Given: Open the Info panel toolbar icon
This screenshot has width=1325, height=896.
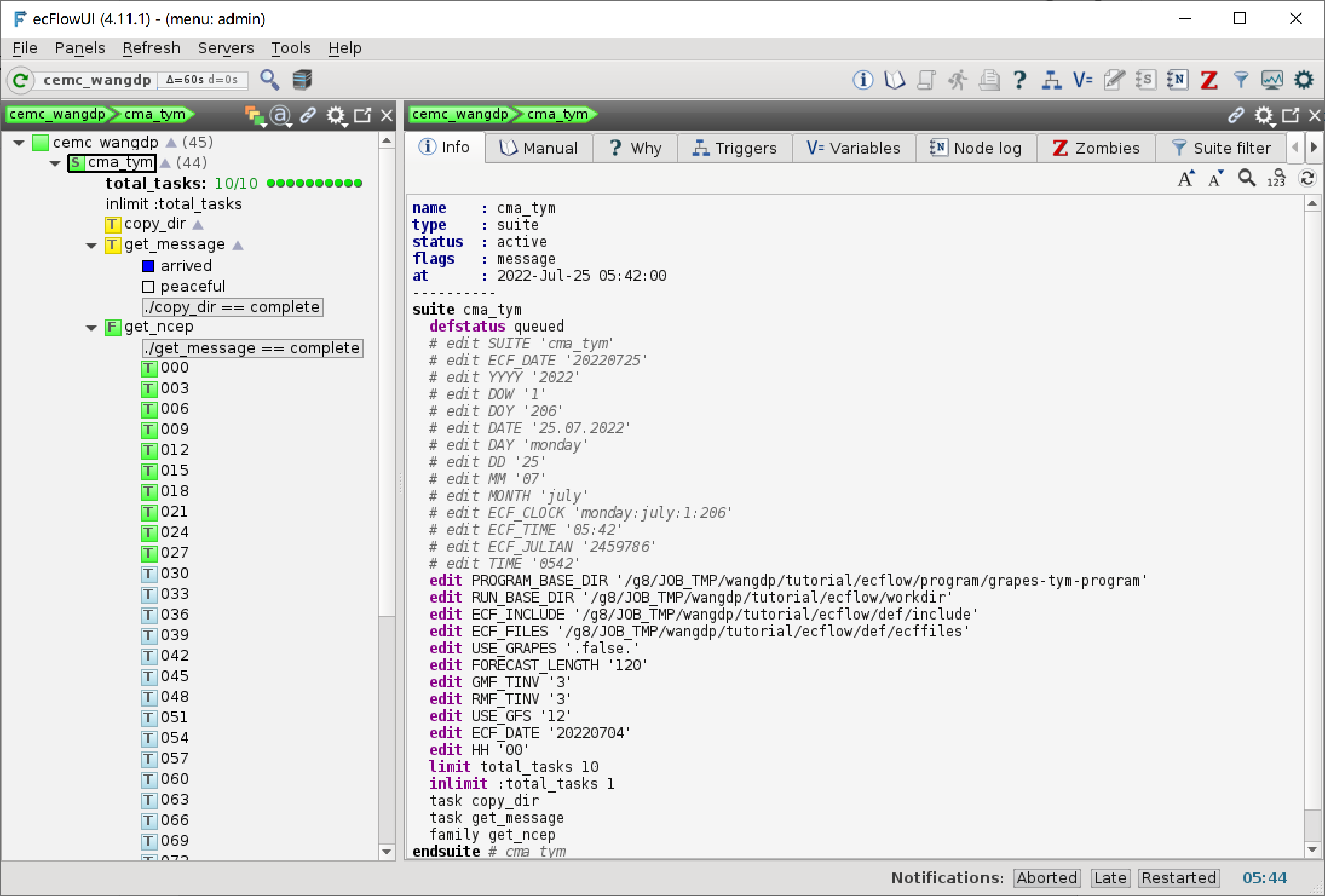Looking at the screenshot, I should [863, 80].
